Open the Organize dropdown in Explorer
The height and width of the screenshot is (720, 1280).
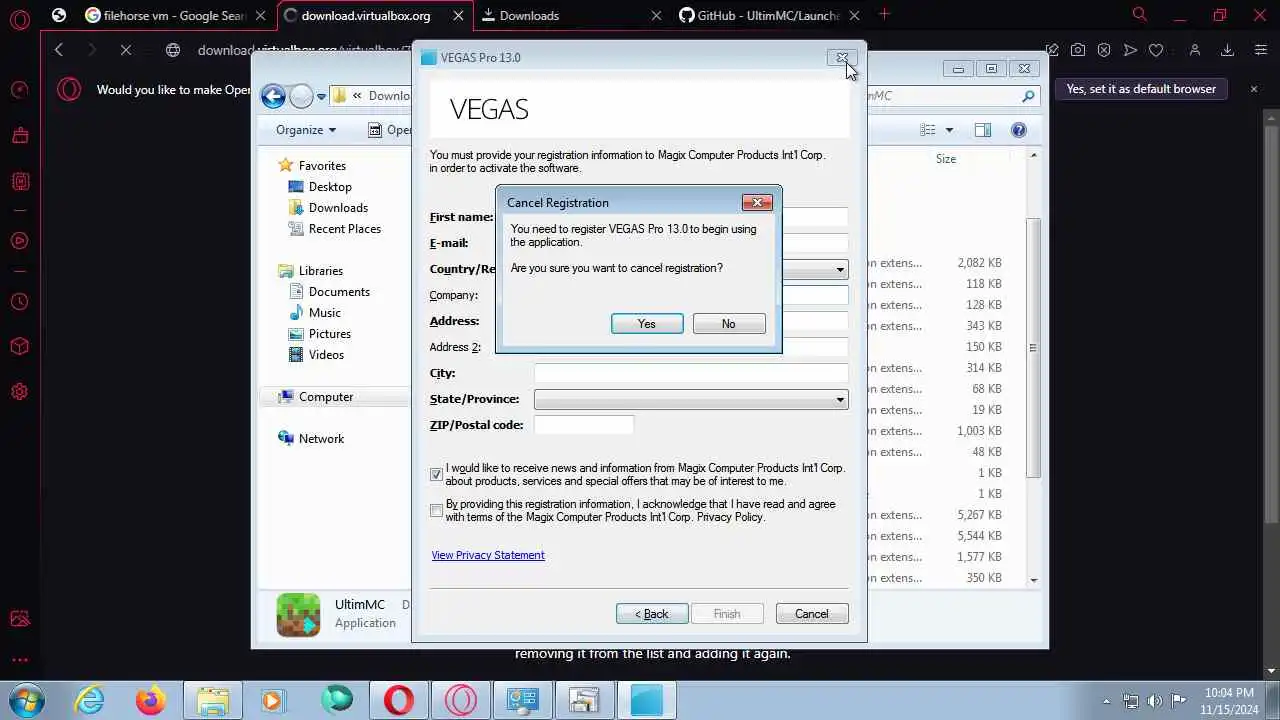point(306,130)
